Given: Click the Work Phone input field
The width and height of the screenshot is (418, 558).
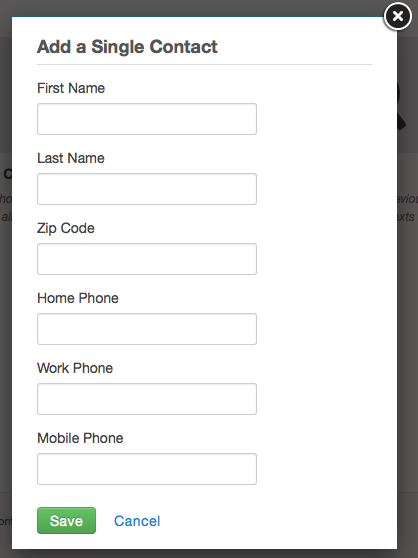Looking at the screenshot, I should pyautogui.click(x=147, y=399).
